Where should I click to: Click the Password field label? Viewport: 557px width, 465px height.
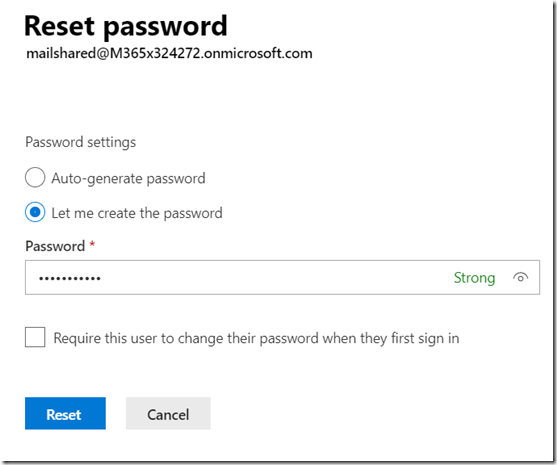(x=55, y=246)
